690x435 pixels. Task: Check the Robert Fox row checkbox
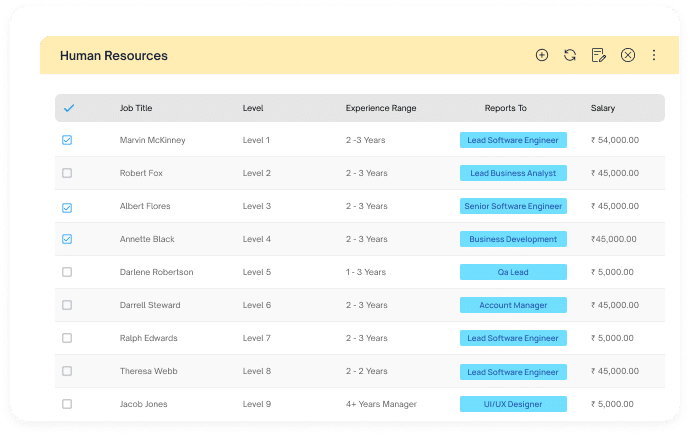click(67, 173)
